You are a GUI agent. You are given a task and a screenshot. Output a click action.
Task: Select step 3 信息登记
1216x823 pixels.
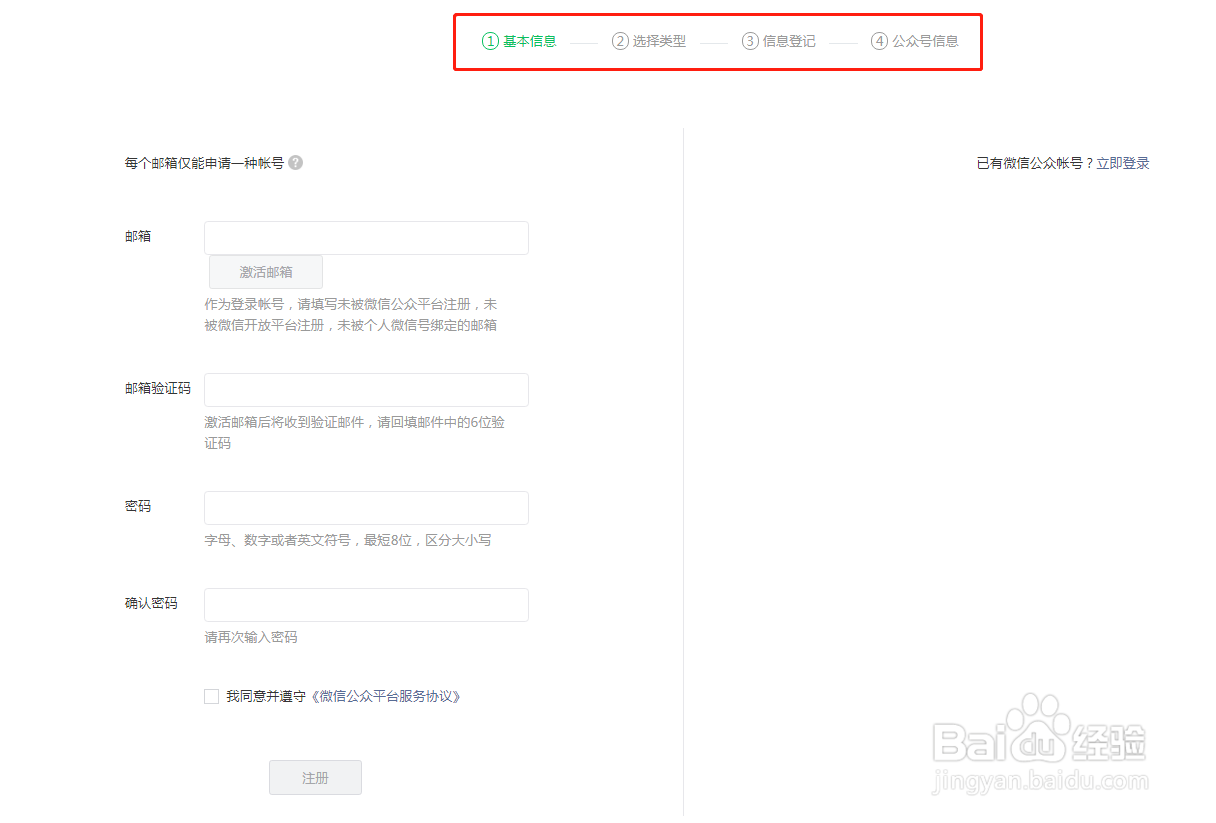click(x=779, y=41)
